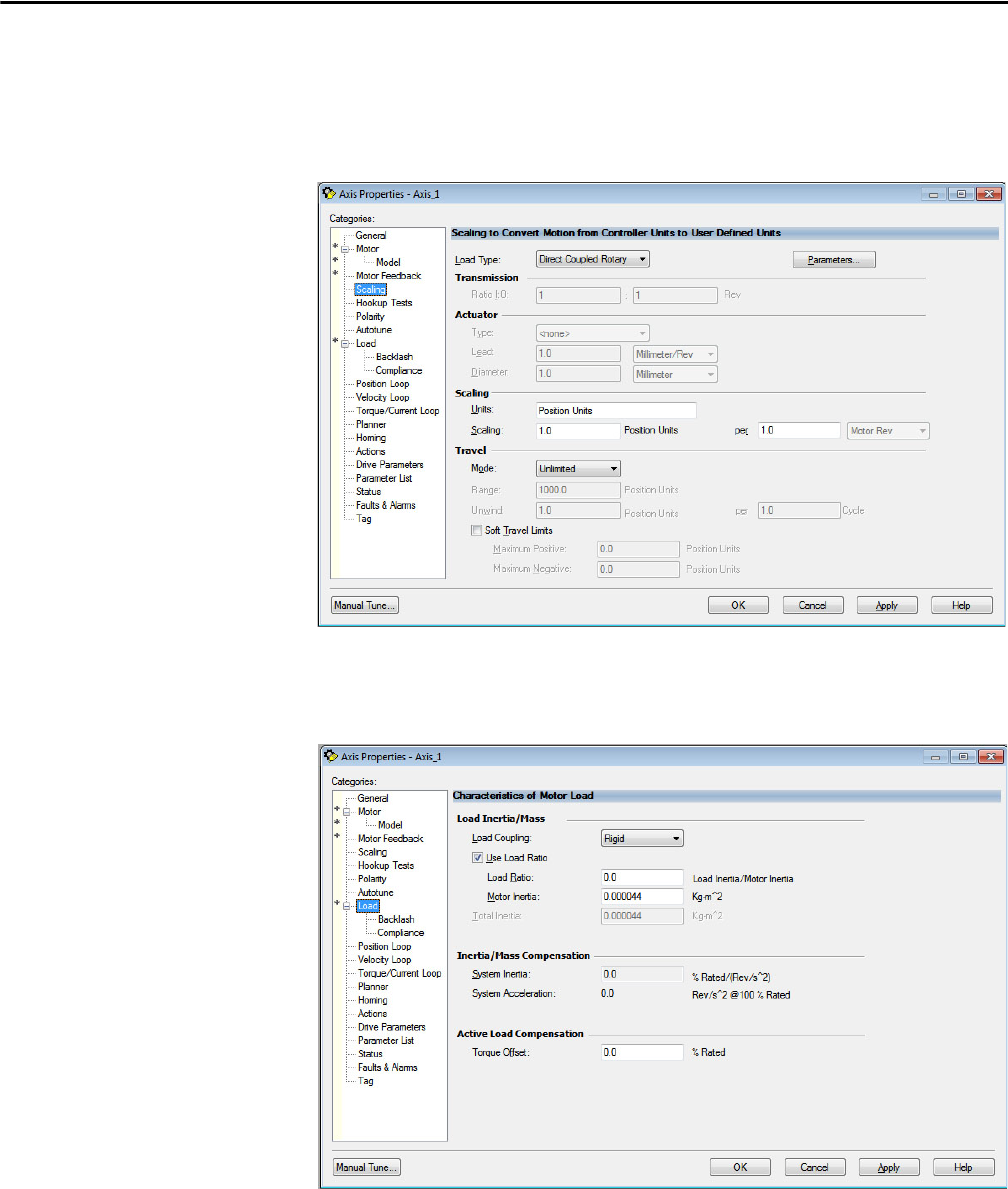Select Hookup Tests category in top dialog
Image resolution: width=1008 pixels, height=1189 pixels.
383,303
